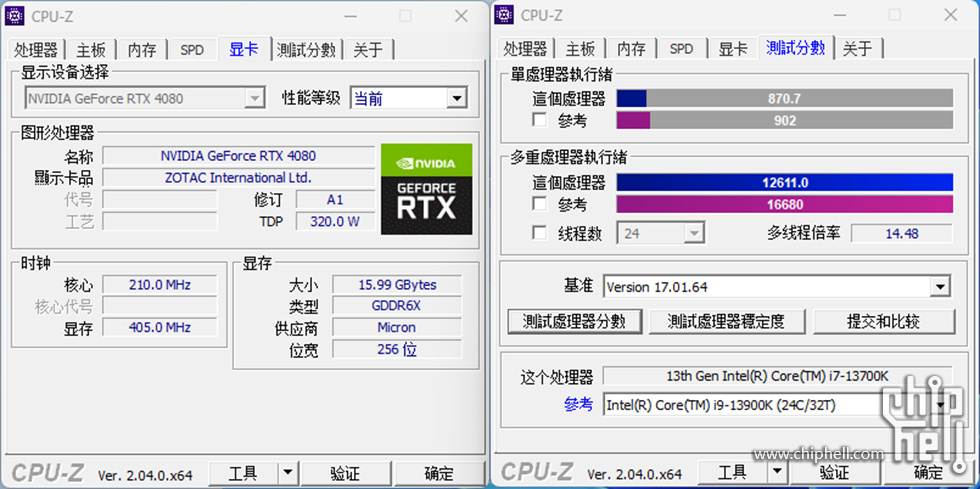The width and height of the screenshot is (980, 489).
Task: Open reference processor dropdown i9-13900K
Action: pyautogui.click(x=777, y=405)
